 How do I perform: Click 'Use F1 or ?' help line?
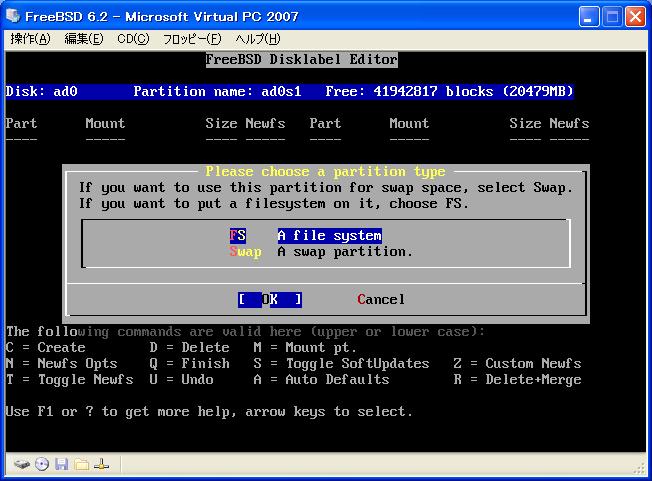pyautogui.click(x=209, y=412)
